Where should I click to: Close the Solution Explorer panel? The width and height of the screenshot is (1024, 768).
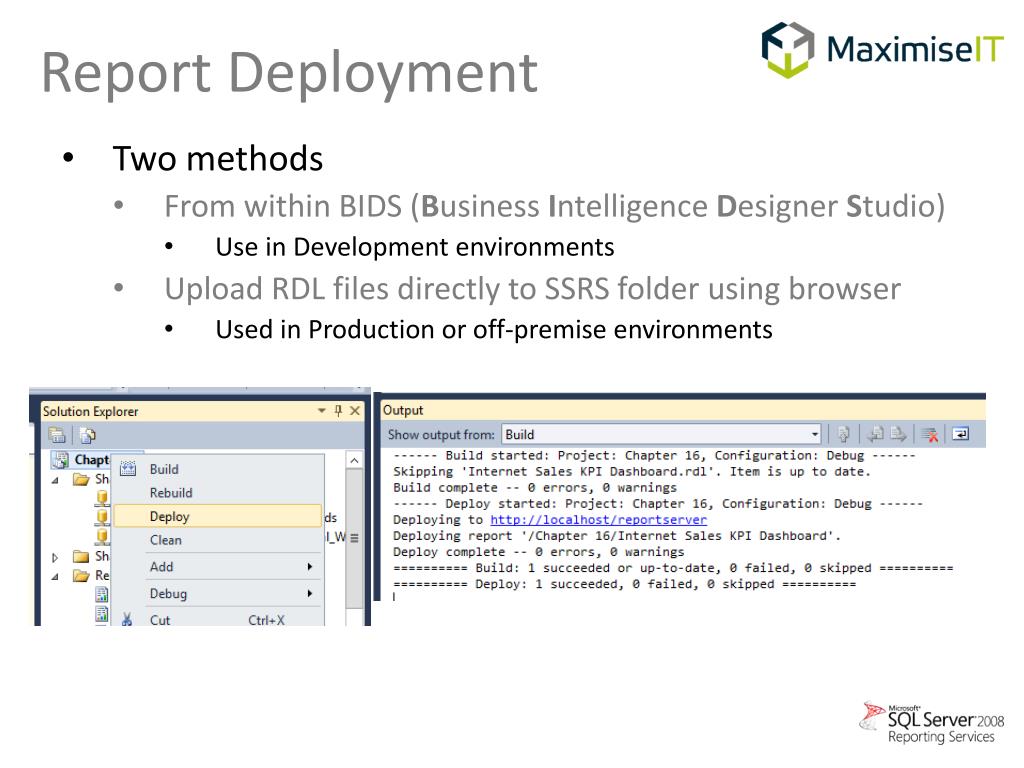(x=355, y=411)
